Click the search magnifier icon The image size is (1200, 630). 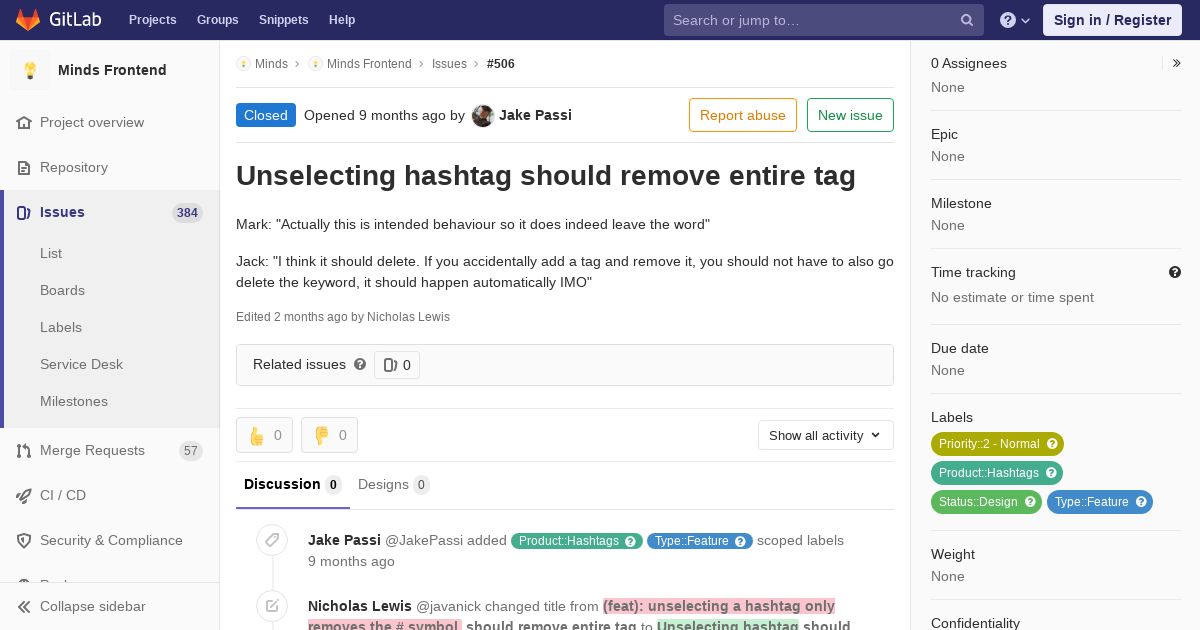coord(967,20)
